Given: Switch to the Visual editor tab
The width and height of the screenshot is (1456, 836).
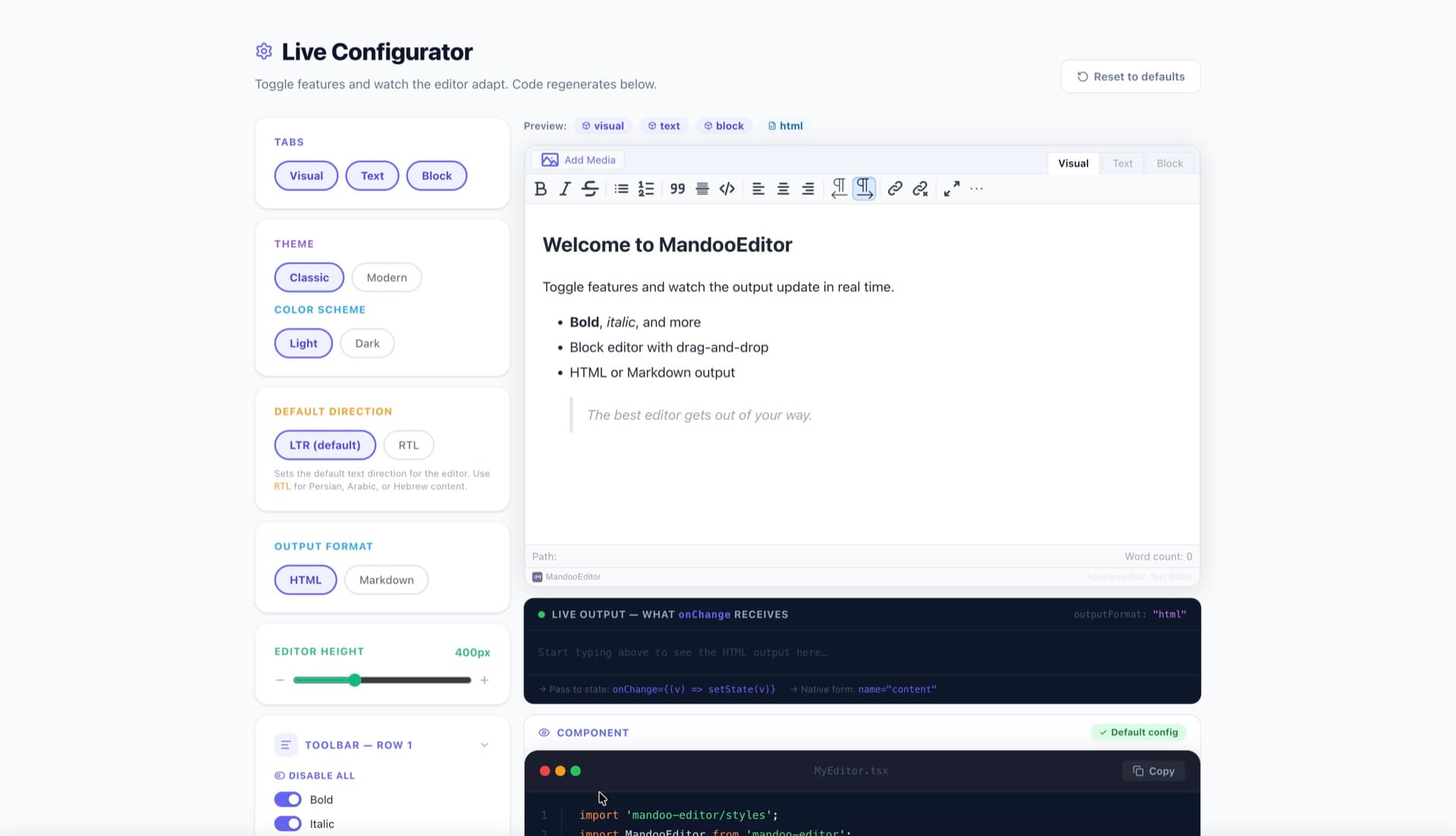Looking at the screenshot, I should click(1073, 163).
